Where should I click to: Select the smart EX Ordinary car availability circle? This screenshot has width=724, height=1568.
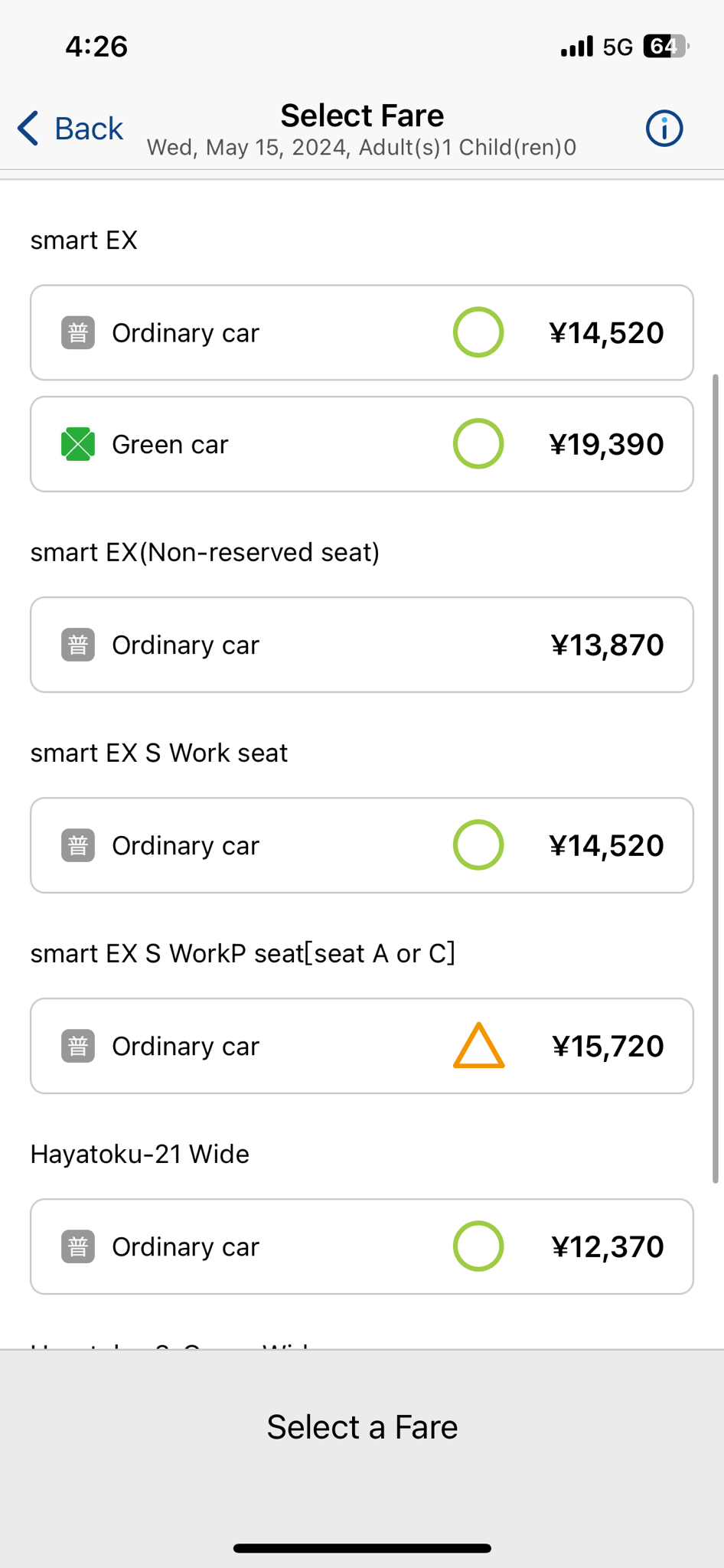(478, 332)
